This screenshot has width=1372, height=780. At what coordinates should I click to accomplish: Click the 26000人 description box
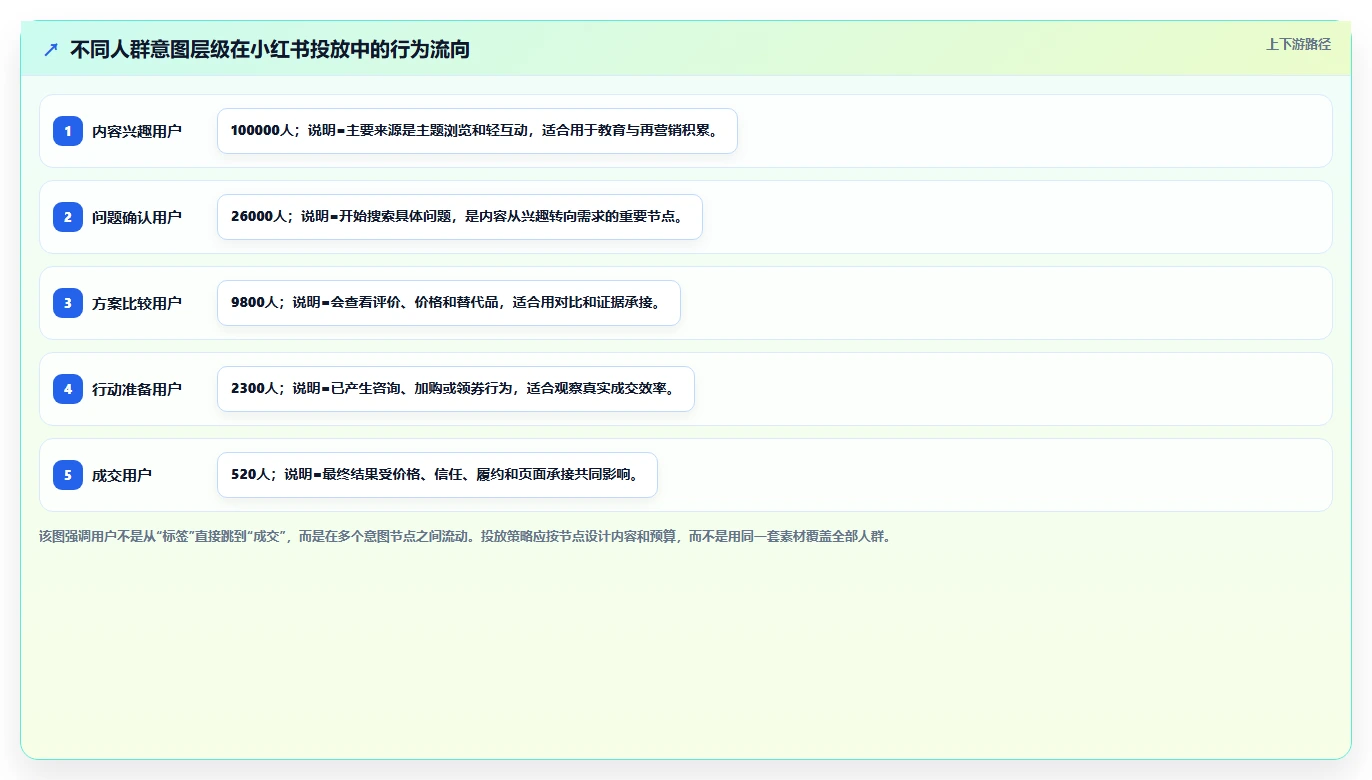pyautogui.click(x=460, y=217)
